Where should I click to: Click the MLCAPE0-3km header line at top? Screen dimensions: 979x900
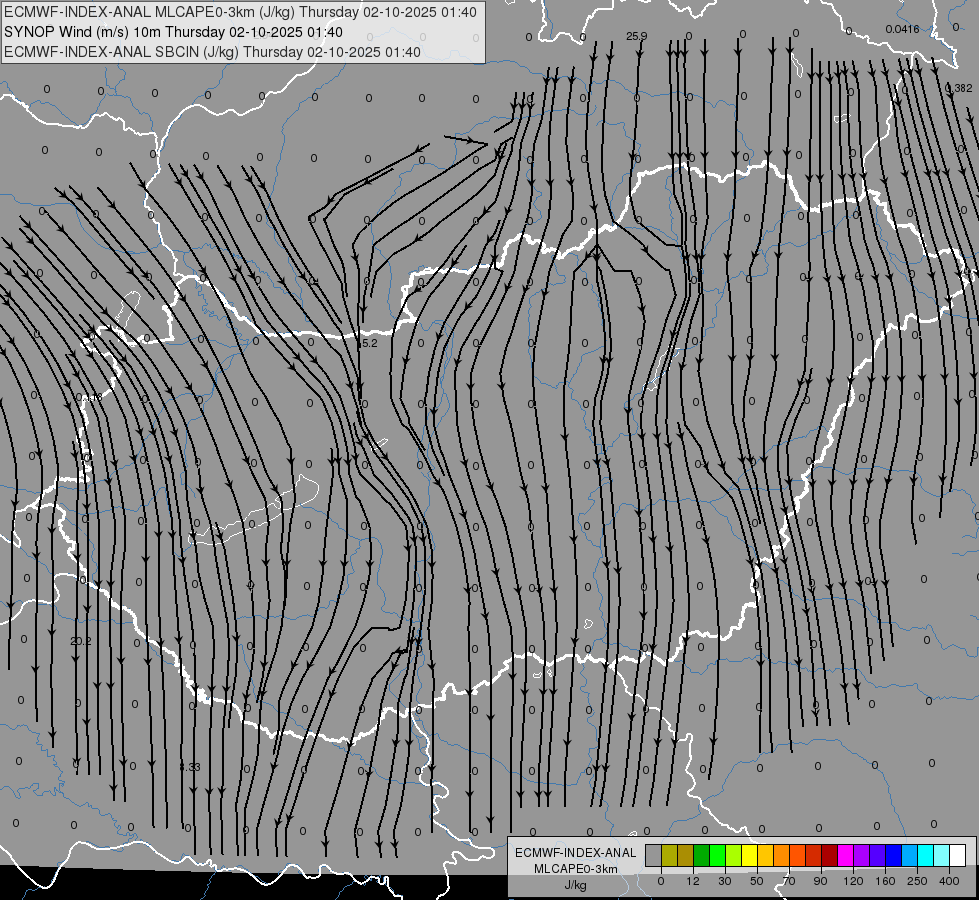(240, 12)
